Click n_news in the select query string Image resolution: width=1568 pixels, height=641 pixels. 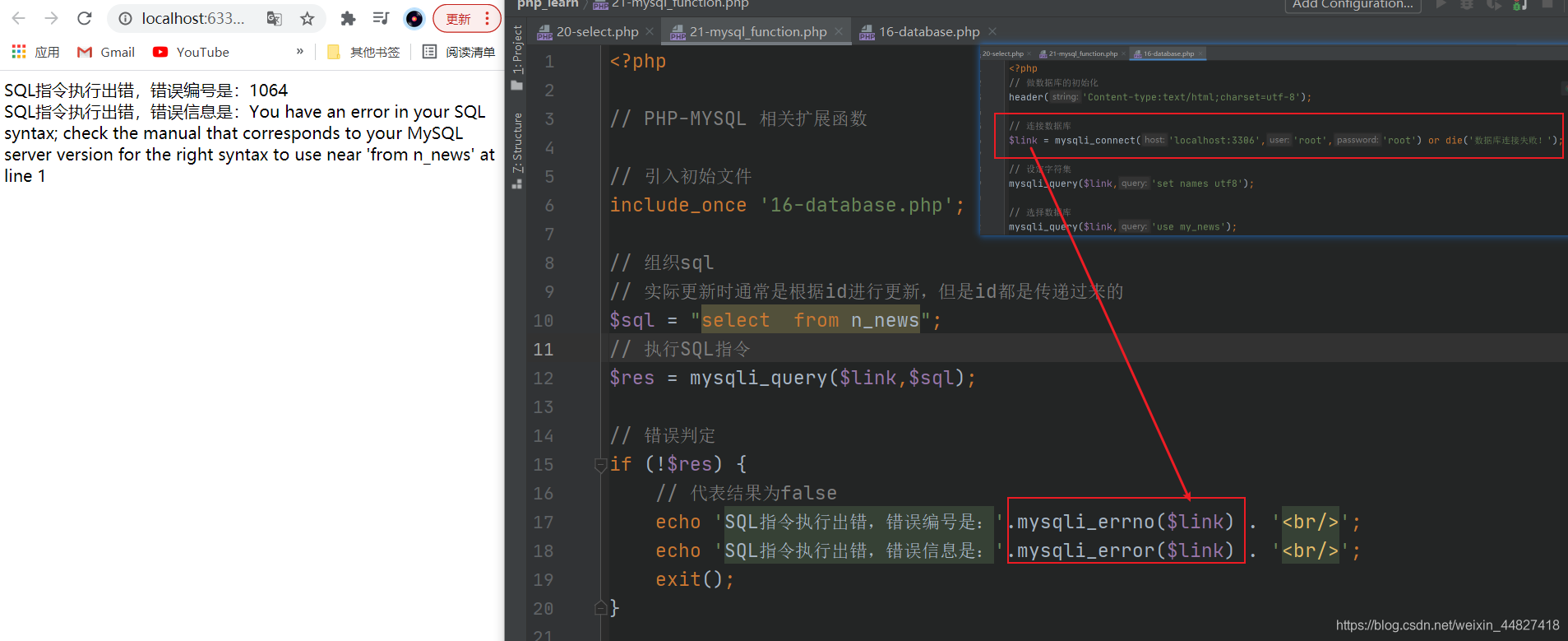point(885,321)
